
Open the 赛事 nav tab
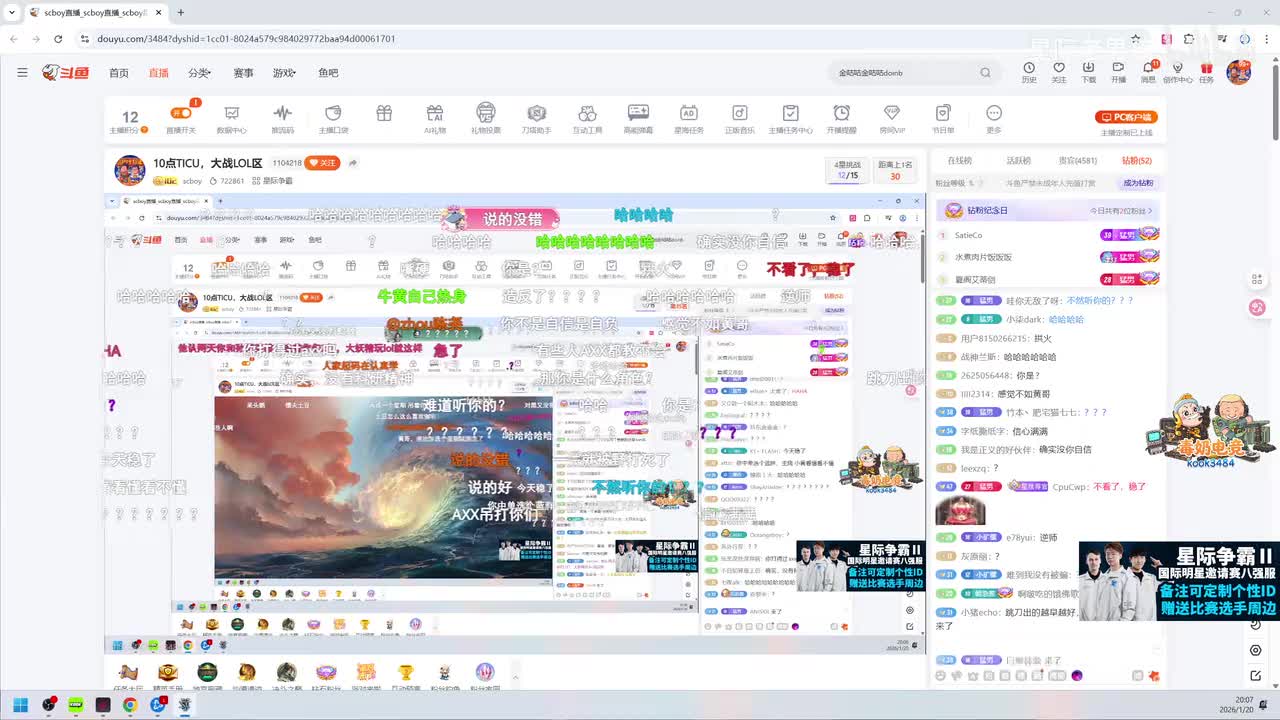tap(243, 73)
